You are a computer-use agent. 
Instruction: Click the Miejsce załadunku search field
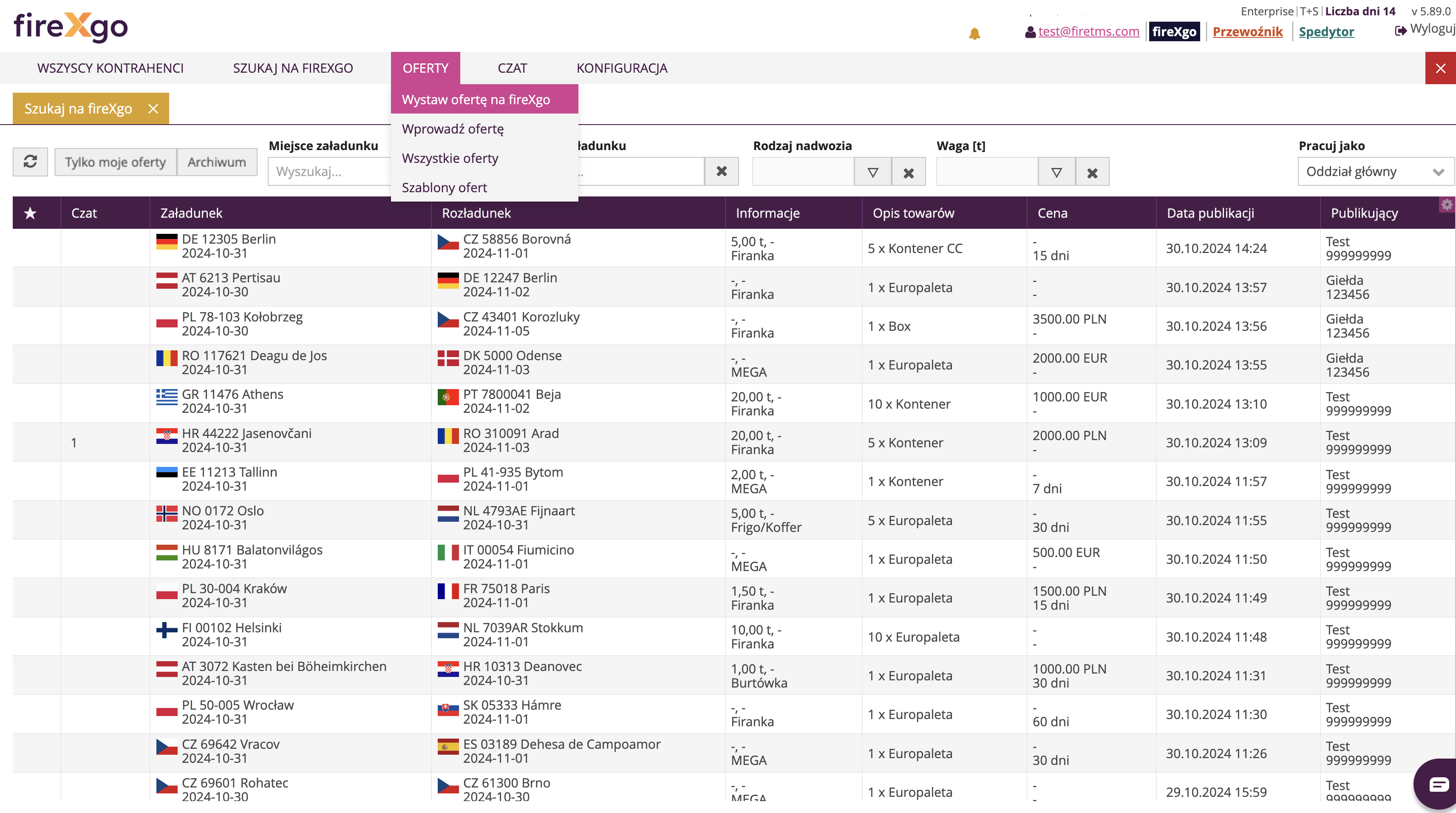328,171
